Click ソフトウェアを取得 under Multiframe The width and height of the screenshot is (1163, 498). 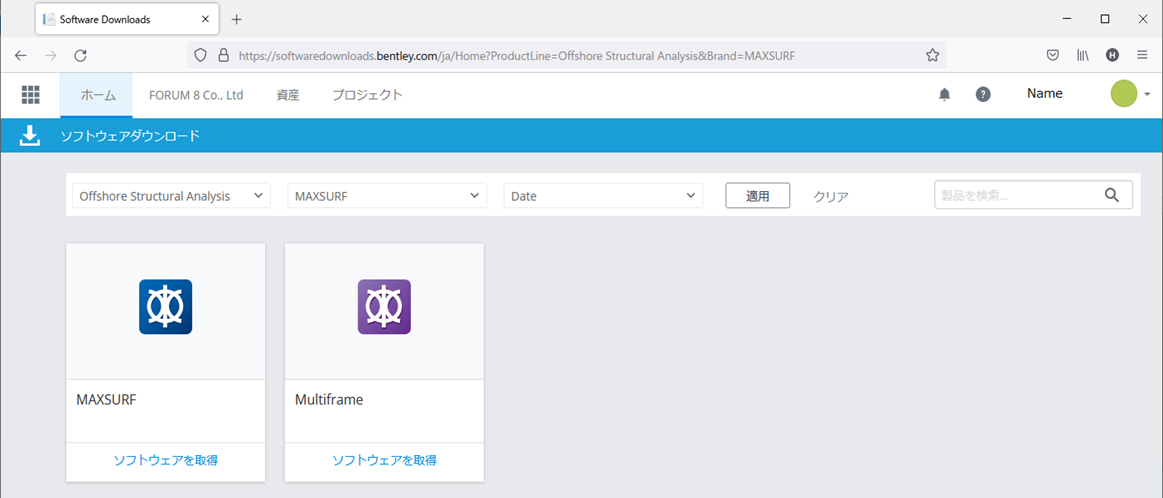pos(384,460)
